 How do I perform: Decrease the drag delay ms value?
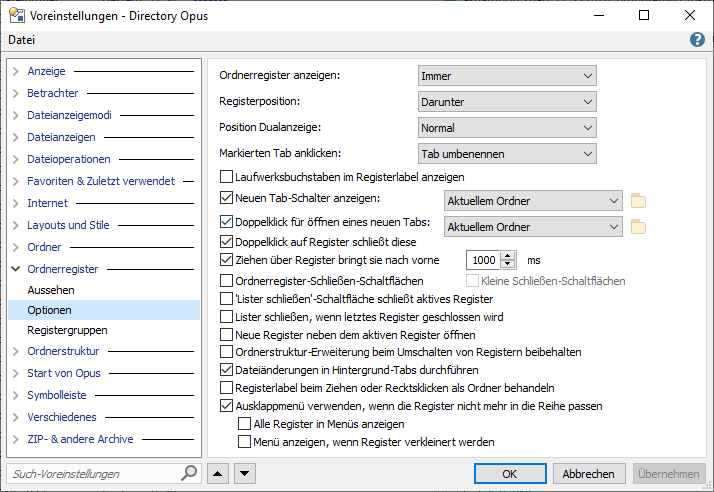tap(507, 264)
